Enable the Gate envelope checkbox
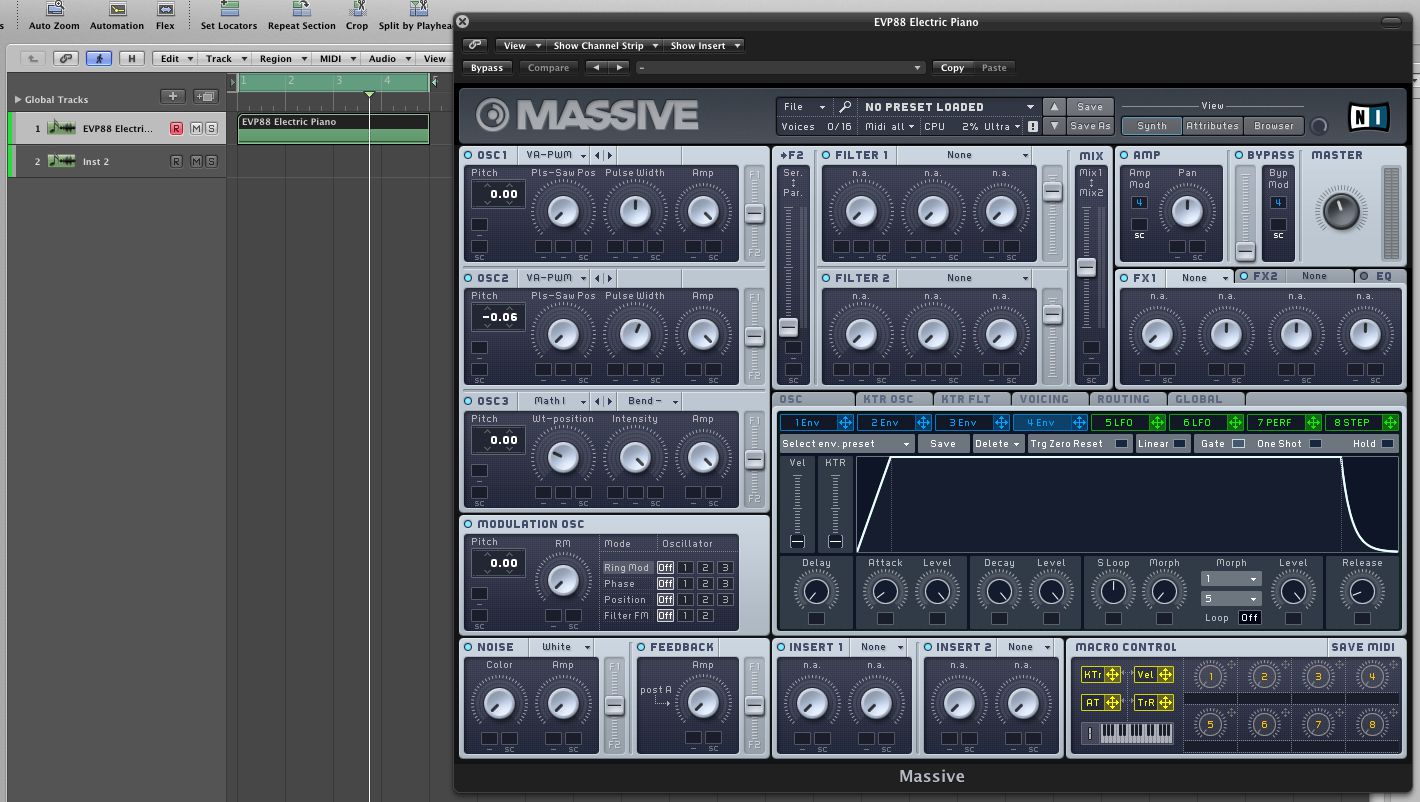Viewport: 1420px width, 802px height. tap(1238, 444)
